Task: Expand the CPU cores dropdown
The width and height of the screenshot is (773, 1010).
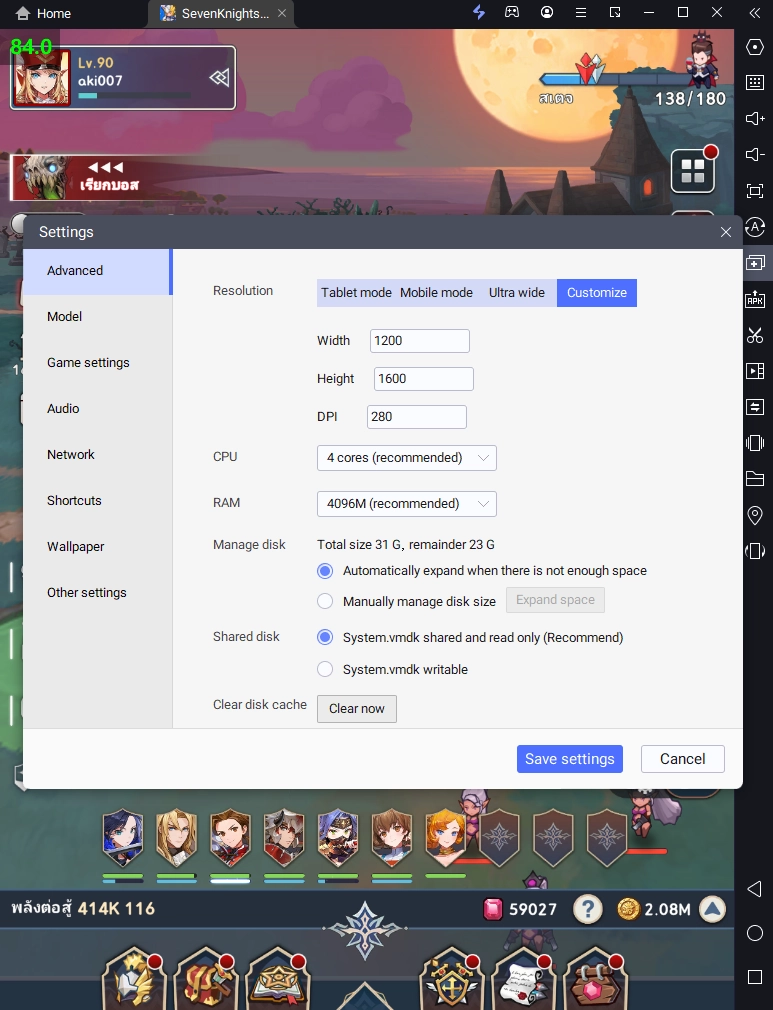Action: pos(406,458)
